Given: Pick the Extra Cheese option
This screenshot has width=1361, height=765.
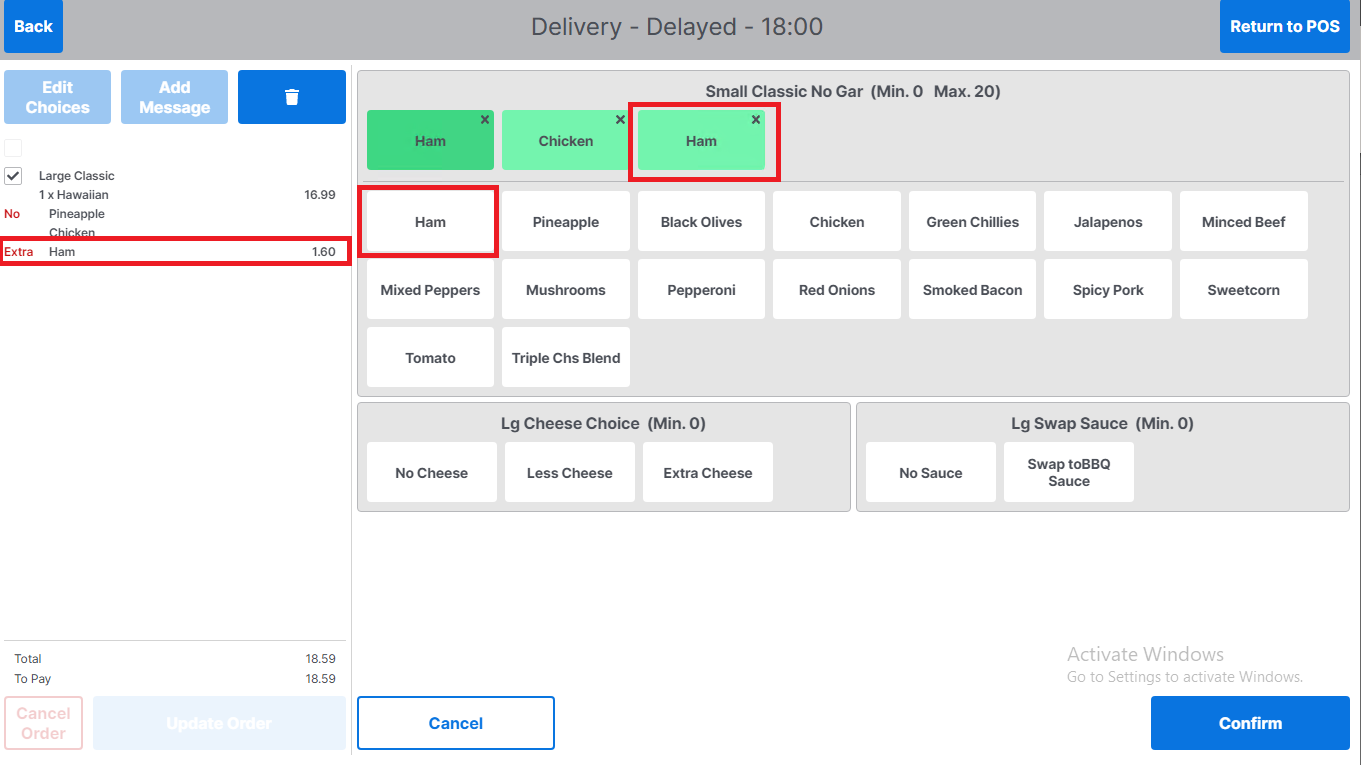Looking at the screenshot, I should point(708,473).
